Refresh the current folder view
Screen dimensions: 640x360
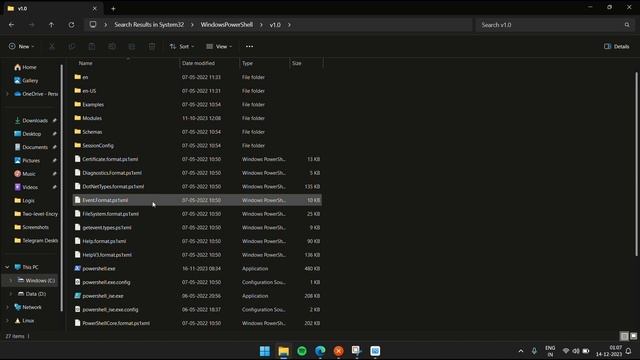pyautogui.click(x=71, y=25)
